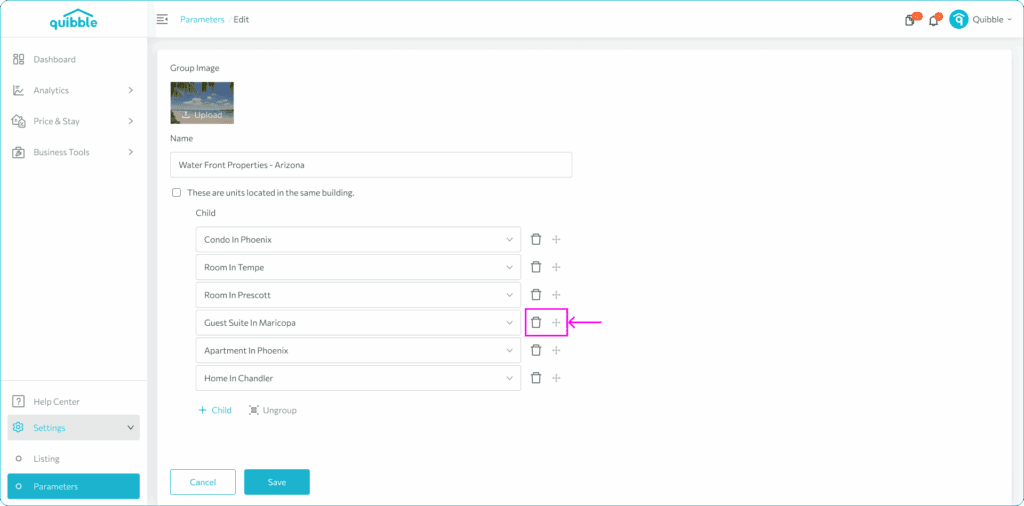Click the move handle next to Room In Prescott
Image resolution: width=1024 pixels, height=506 pixels.
[556, 295]
